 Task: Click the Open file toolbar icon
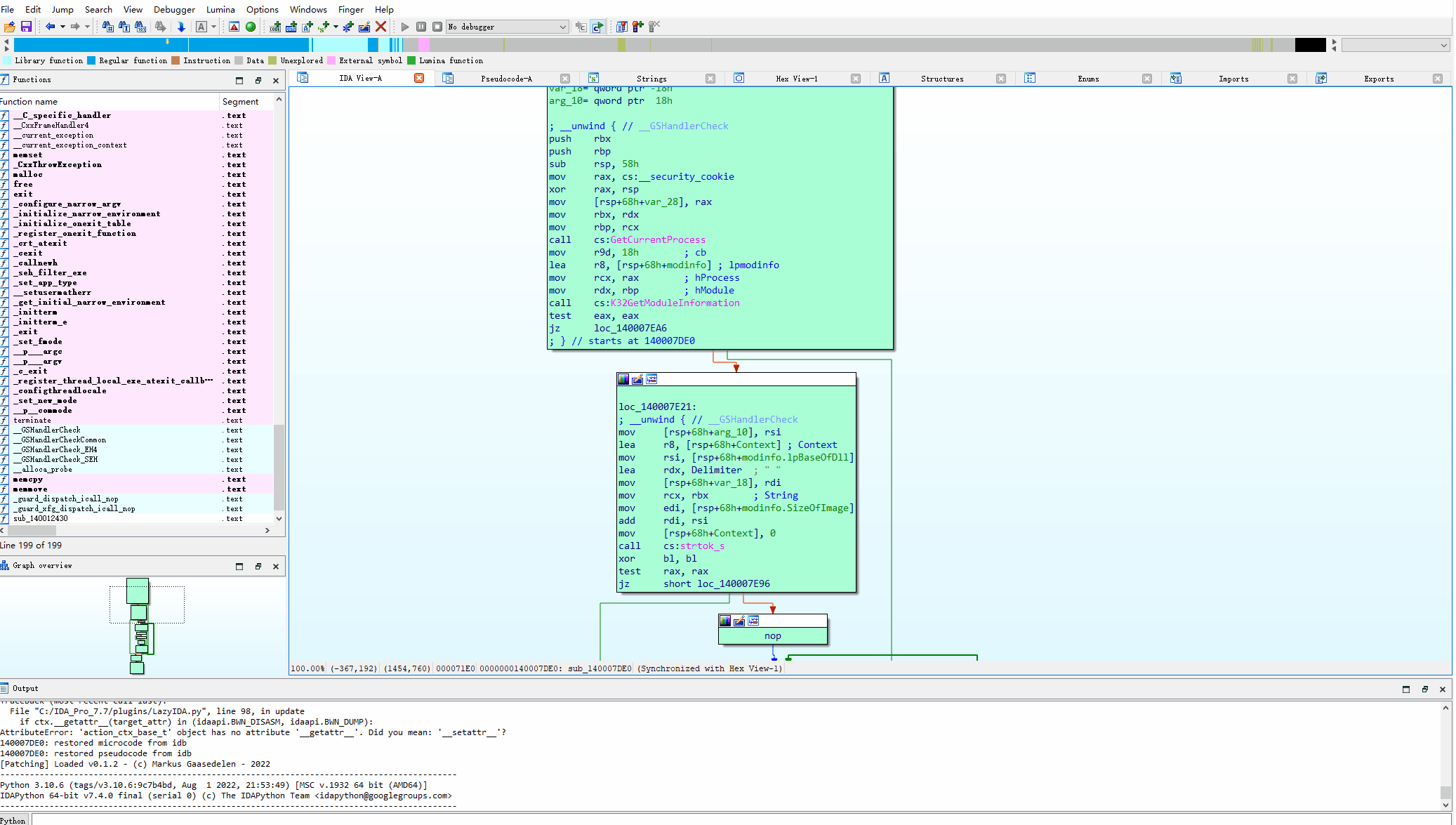click(x=10, y=27)
